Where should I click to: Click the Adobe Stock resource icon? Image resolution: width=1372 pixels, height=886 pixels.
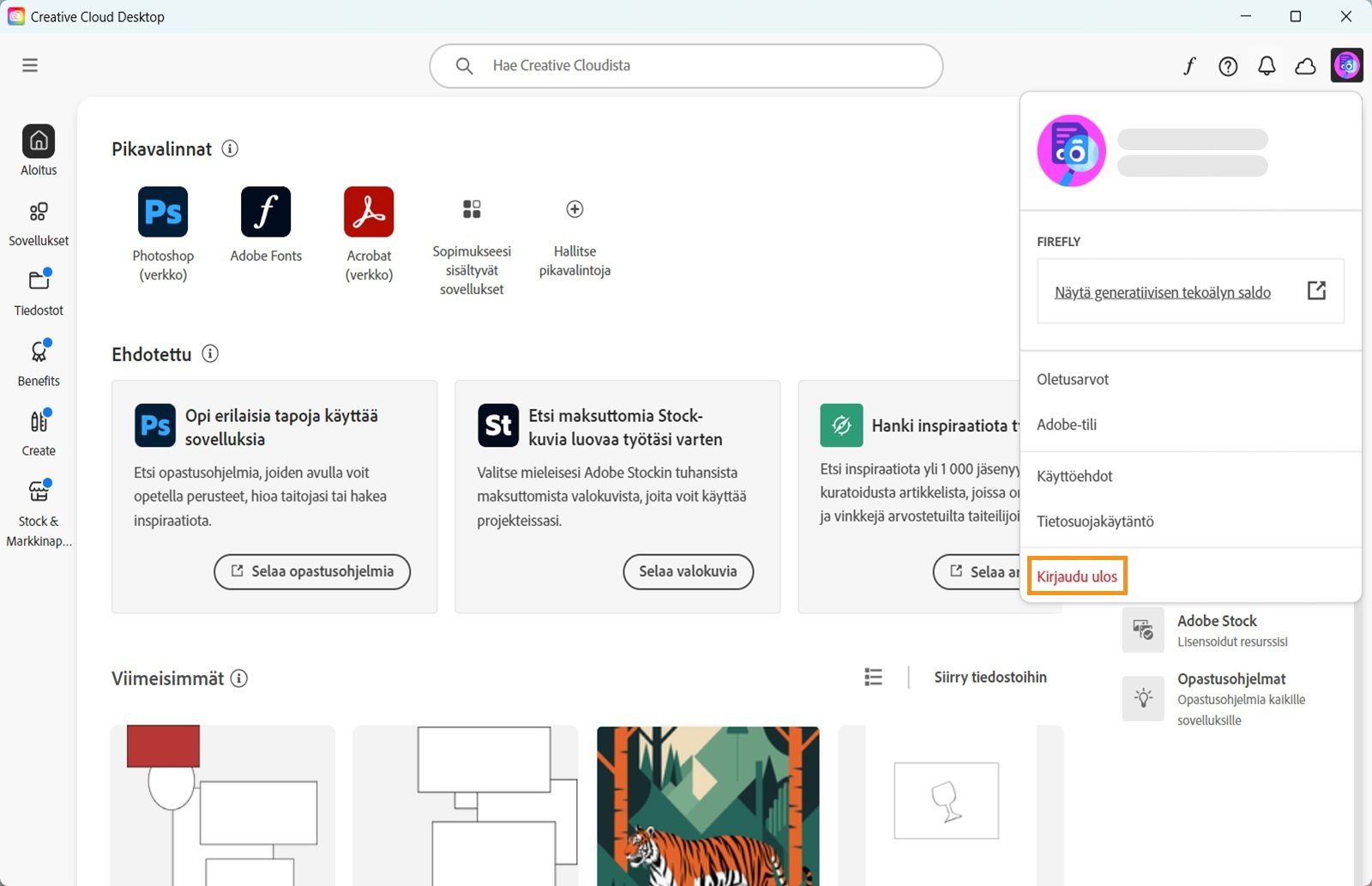coord(1143,630)
